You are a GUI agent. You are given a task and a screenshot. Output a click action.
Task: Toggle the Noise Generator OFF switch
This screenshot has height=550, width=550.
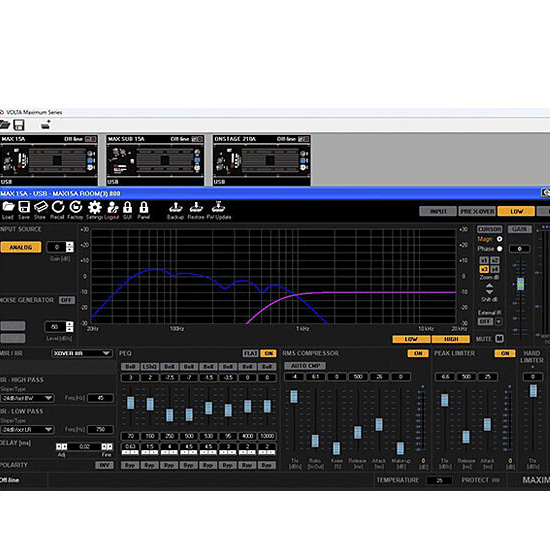67,300
